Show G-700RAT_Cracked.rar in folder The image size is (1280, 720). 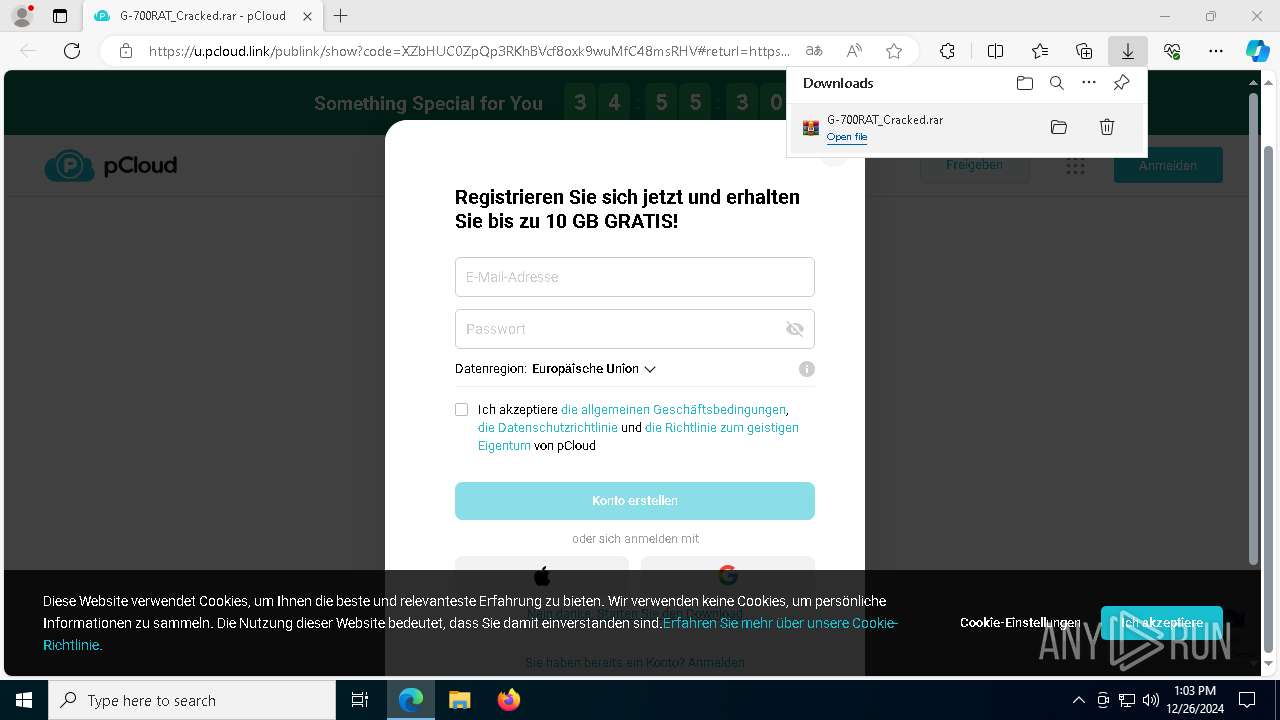point(1059,127)
